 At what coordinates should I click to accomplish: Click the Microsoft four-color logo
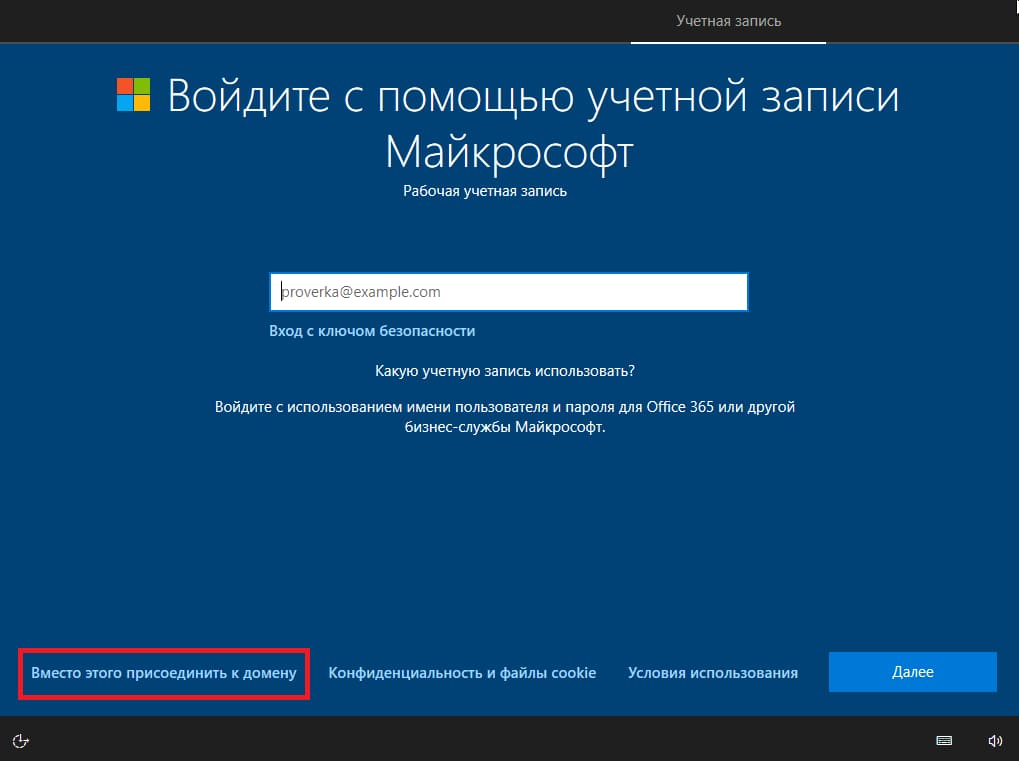point(133,95)
